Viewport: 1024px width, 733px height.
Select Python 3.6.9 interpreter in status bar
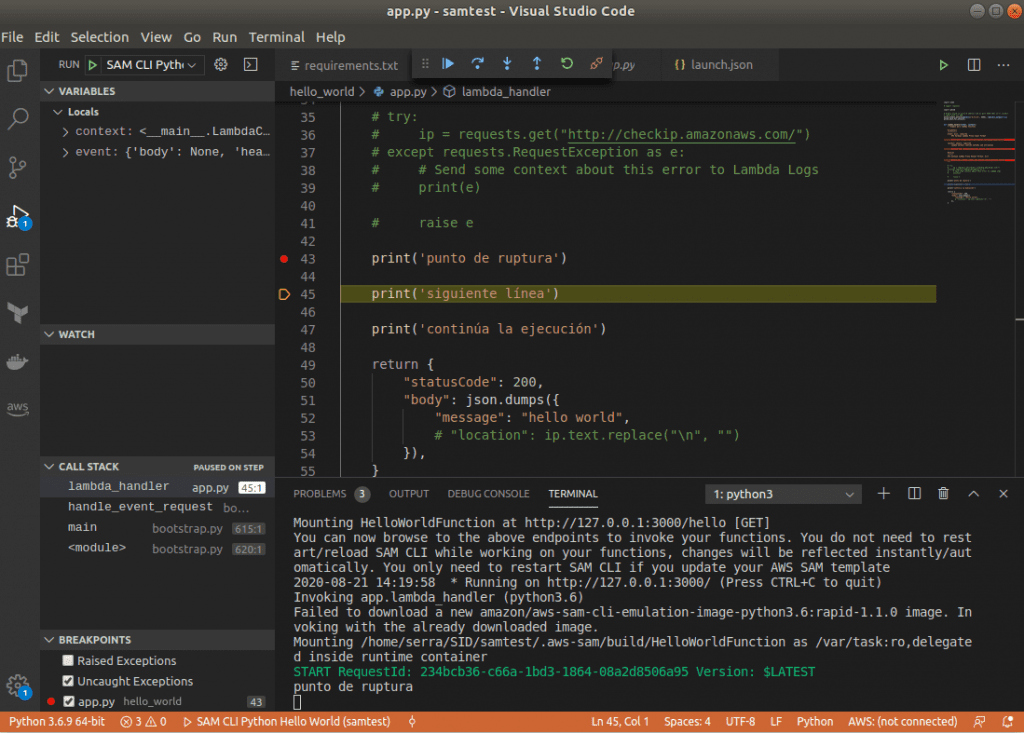(57, 722)
